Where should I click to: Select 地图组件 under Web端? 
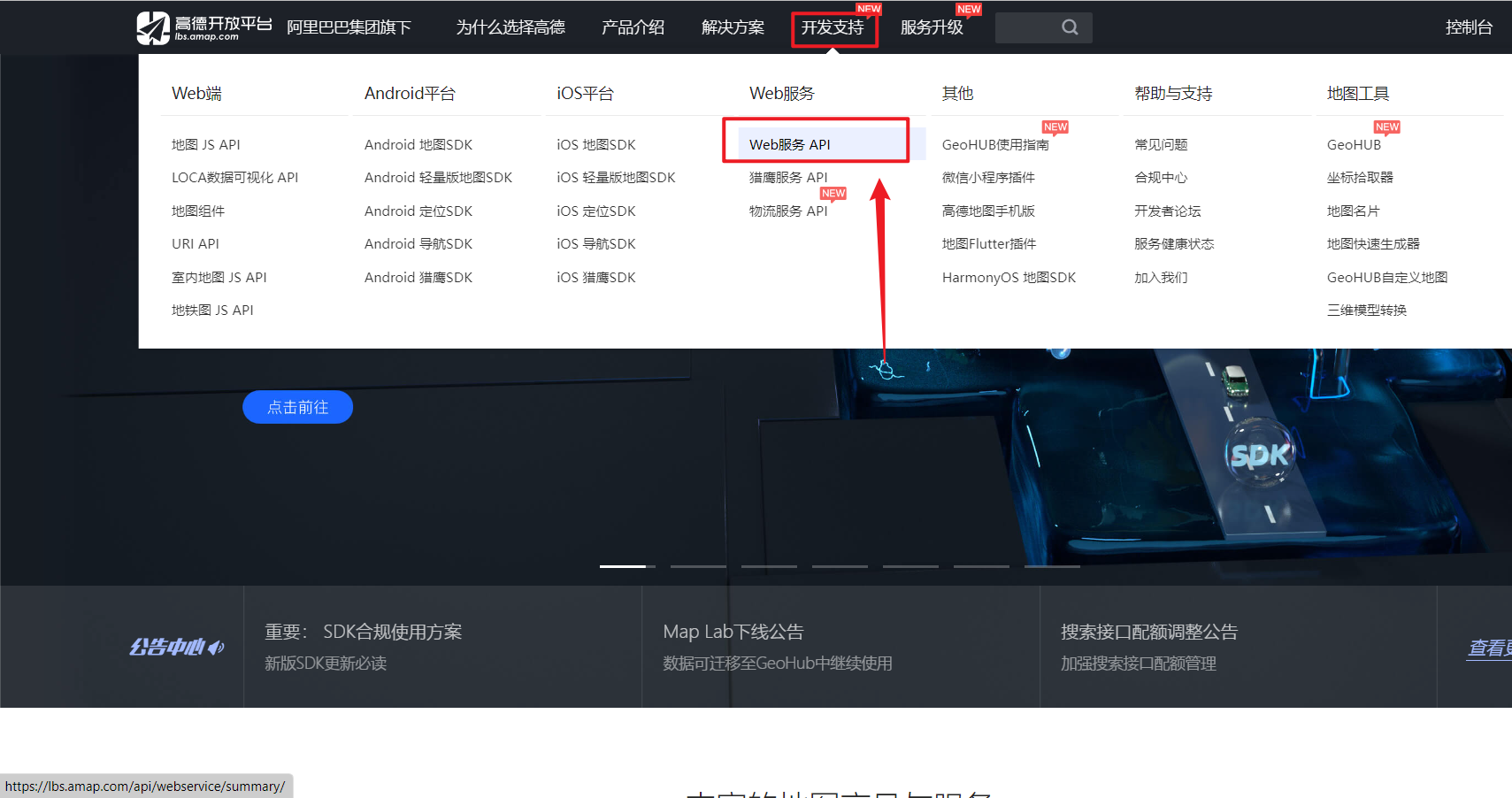(x=198, y=211)
